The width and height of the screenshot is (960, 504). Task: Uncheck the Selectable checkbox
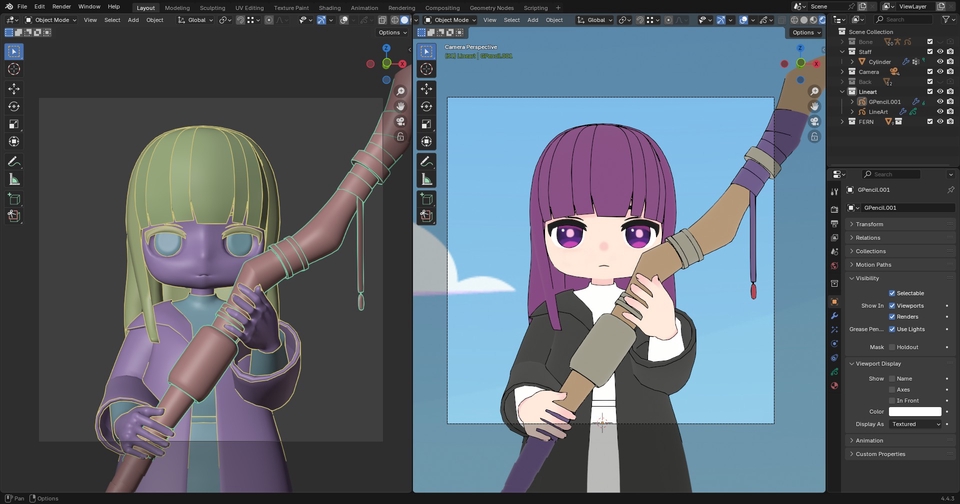[x=892, y=293]
